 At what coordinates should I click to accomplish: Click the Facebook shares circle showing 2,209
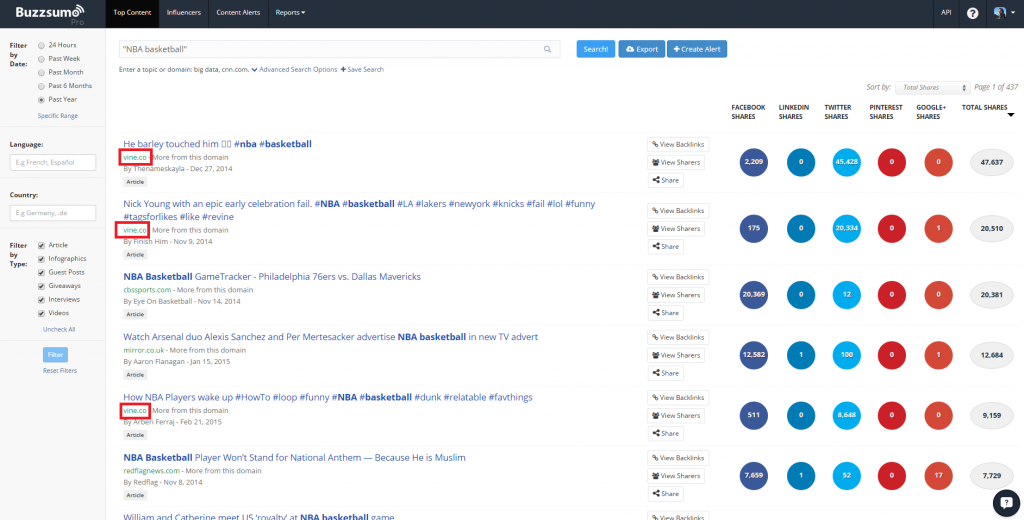tap(754, 162)
